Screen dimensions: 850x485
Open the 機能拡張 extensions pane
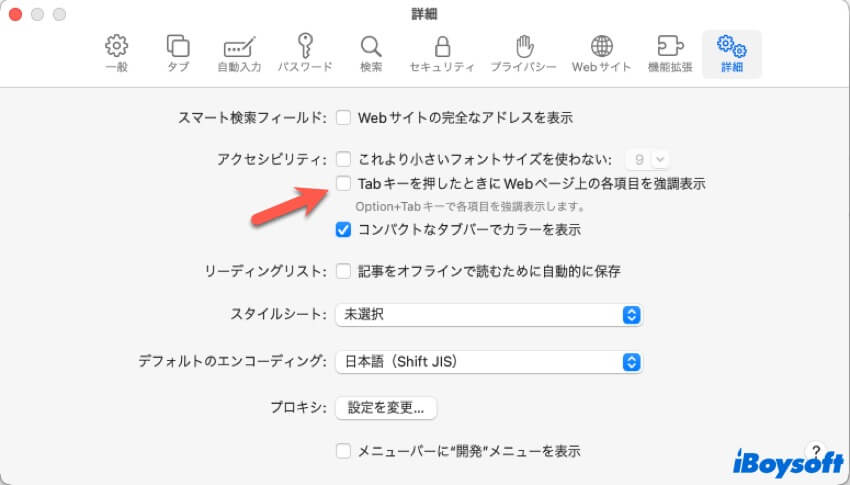point(670,53)
